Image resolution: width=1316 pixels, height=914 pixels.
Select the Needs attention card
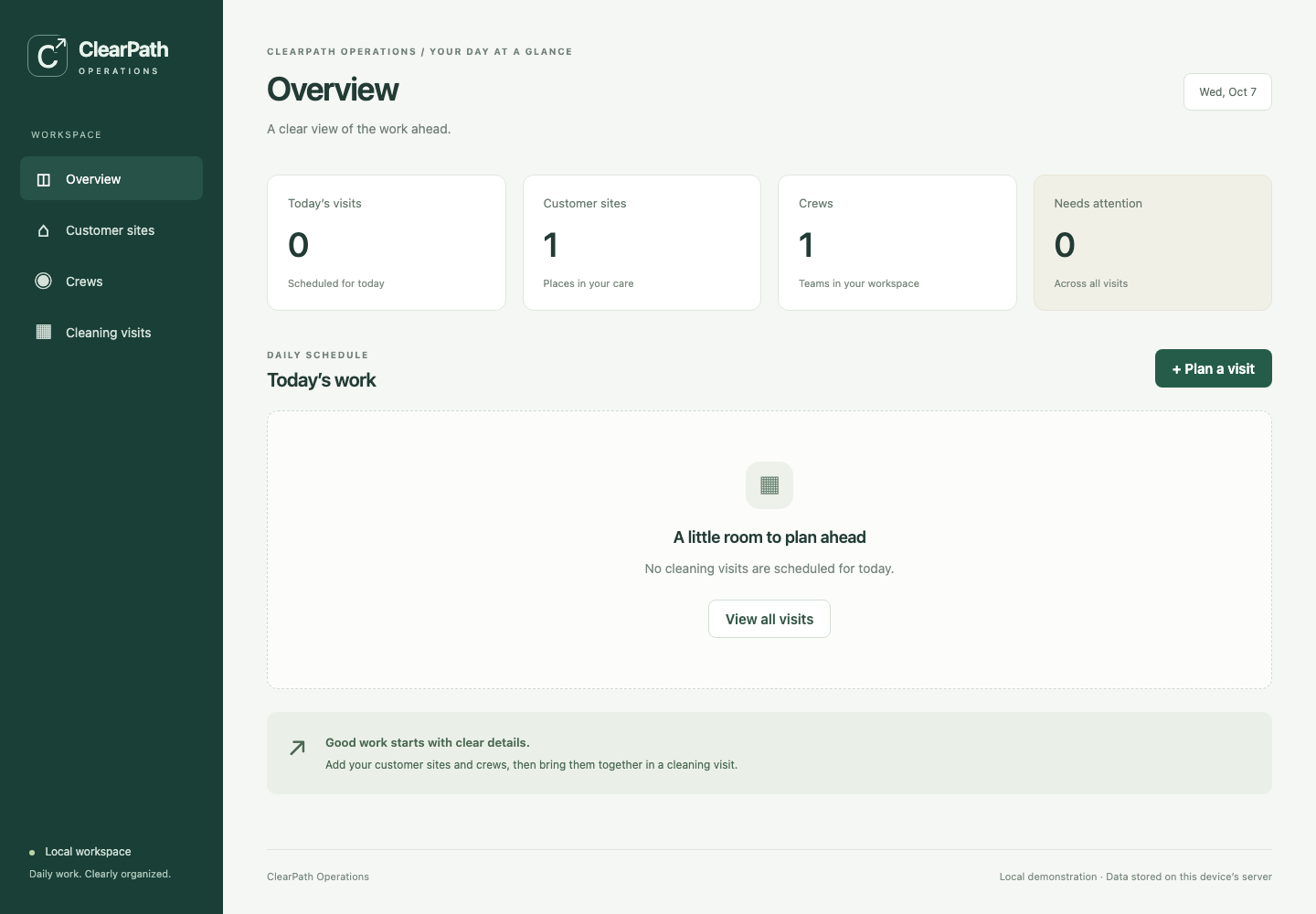point(1152,242)
